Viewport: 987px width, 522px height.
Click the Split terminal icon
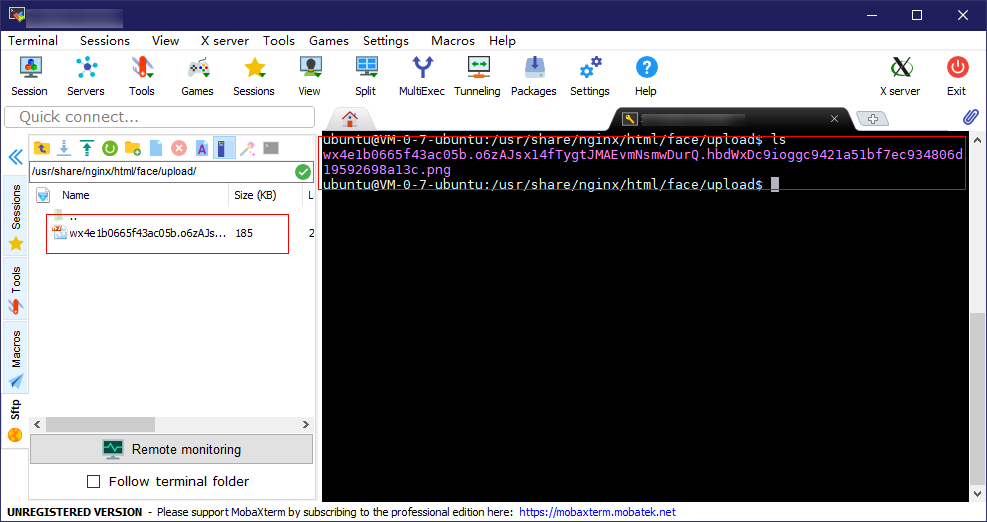point(366,76)
